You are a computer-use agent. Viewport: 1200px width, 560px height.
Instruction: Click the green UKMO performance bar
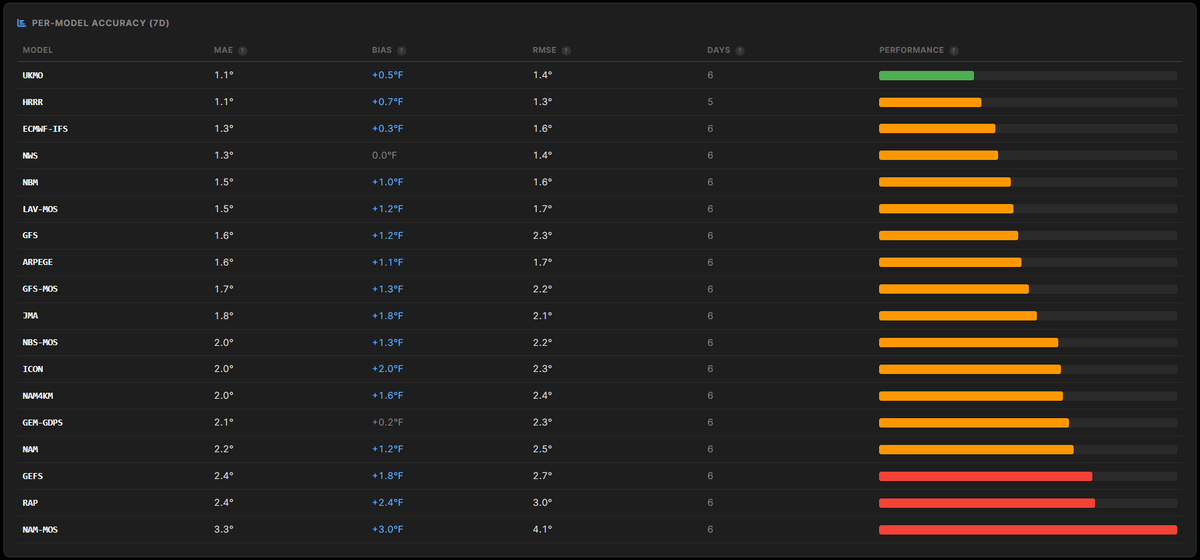[926, 75]
